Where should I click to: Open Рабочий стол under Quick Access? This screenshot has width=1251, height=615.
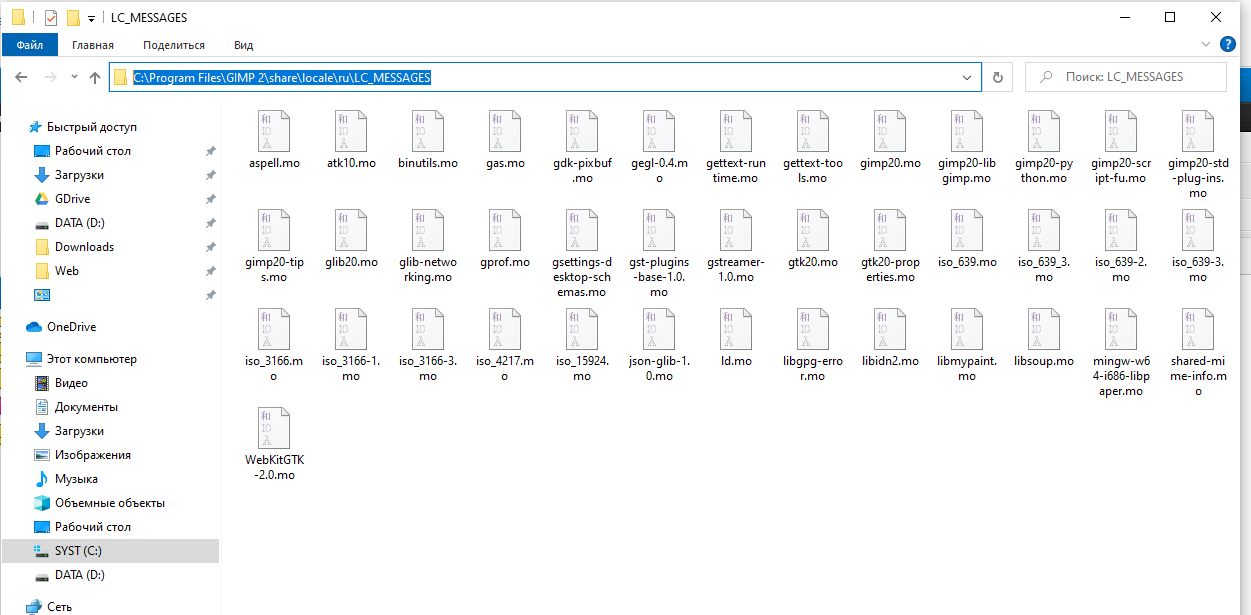pyautogui.click(x=93, y=151)
